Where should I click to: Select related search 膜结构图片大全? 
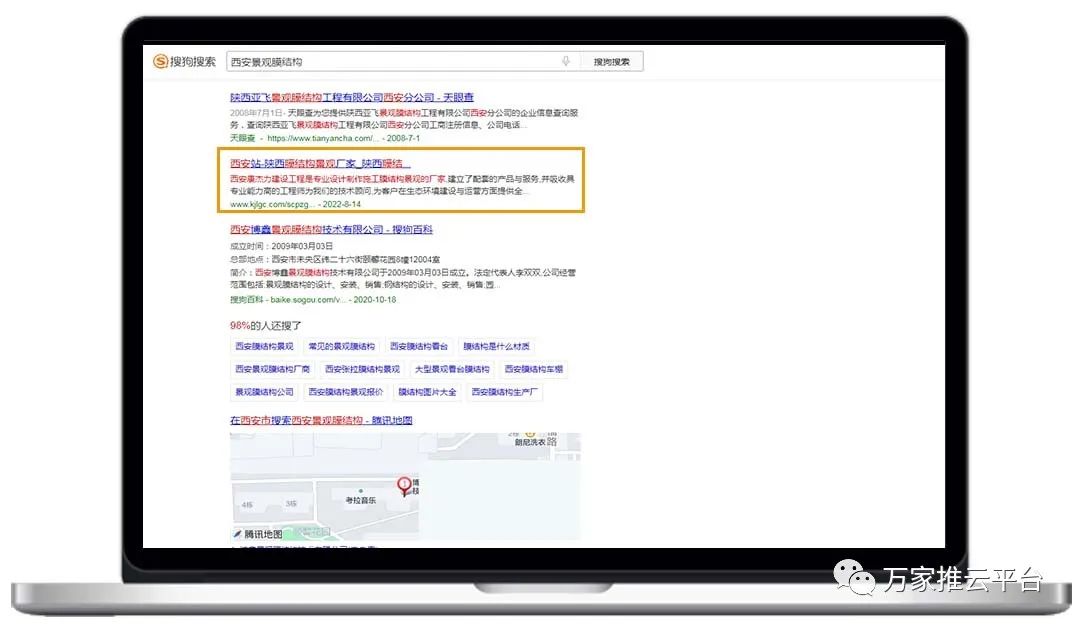(427, 393)
